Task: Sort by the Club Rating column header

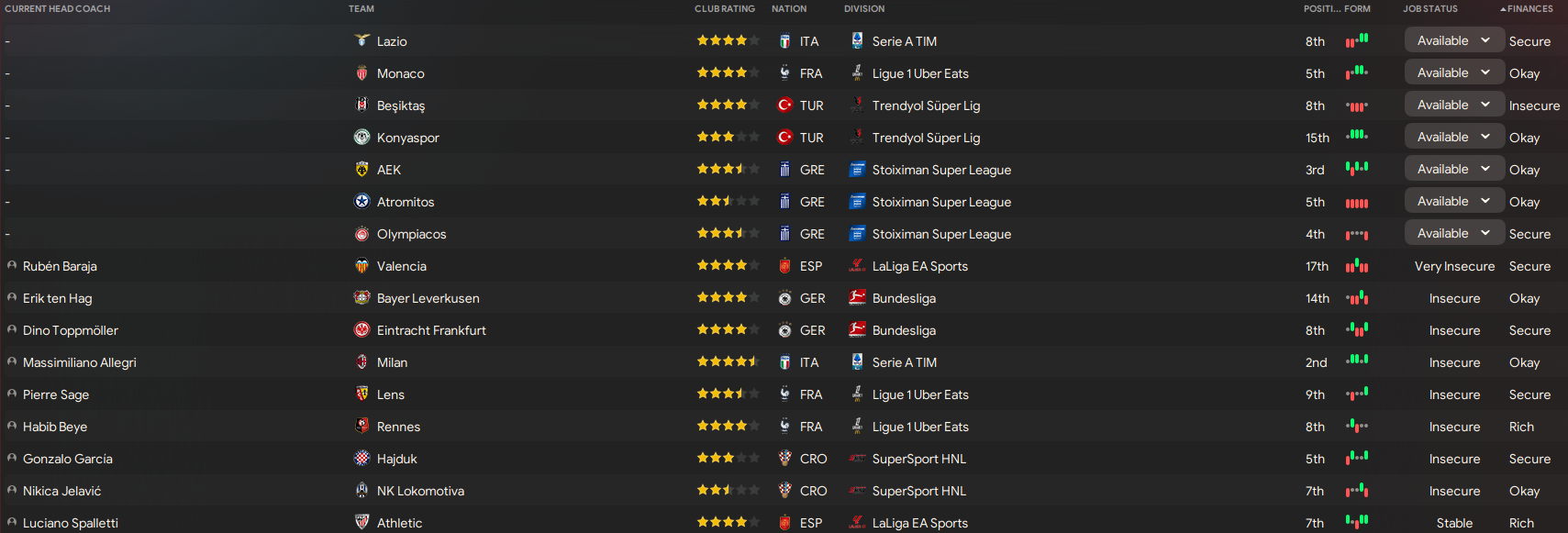Action: (x=724, y=9)
